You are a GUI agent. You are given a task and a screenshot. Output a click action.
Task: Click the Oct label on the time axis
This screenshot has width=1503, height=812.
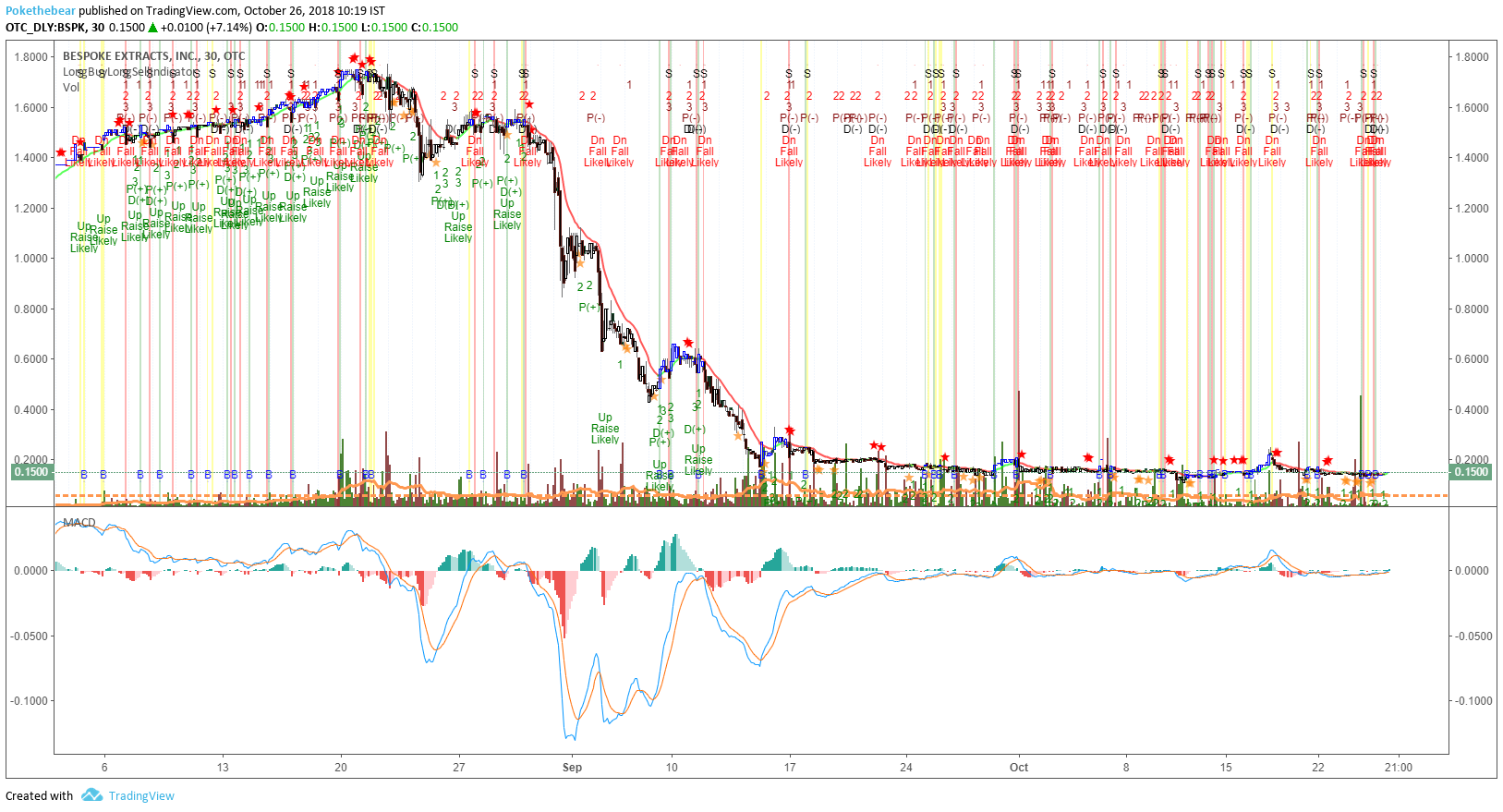click(x=1019, y=768)
